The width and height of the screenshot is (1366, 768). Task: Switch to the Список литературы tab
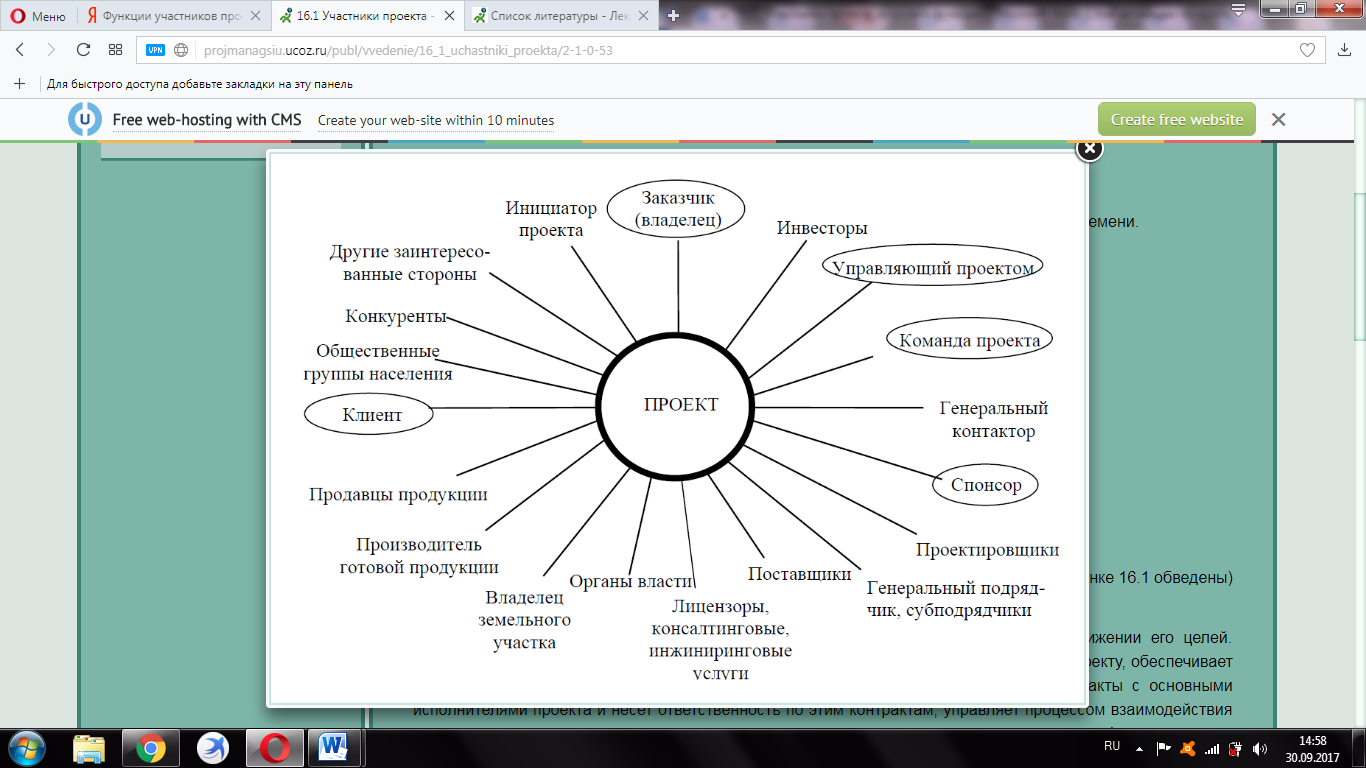[561, 16]
